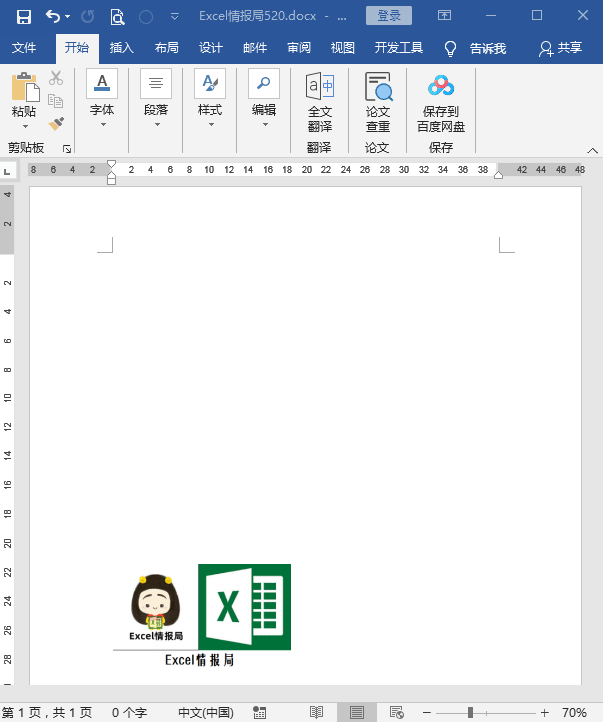
Task: Go to the 审阅 tab
Action: tap(299, 47)
